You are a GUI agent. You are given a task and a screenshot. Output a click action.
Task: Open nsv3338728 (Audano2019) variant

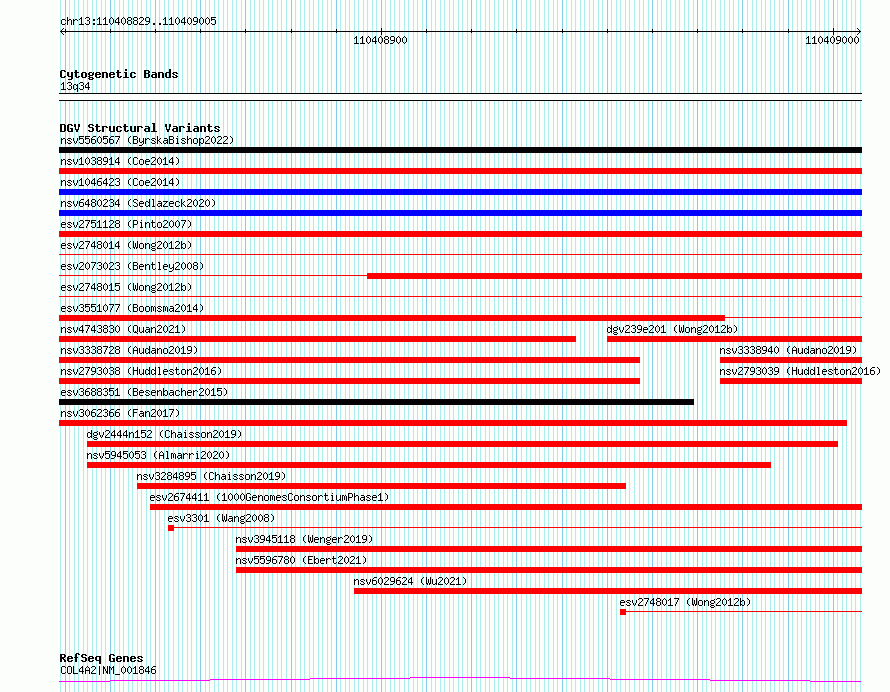(x=129, y=350)
